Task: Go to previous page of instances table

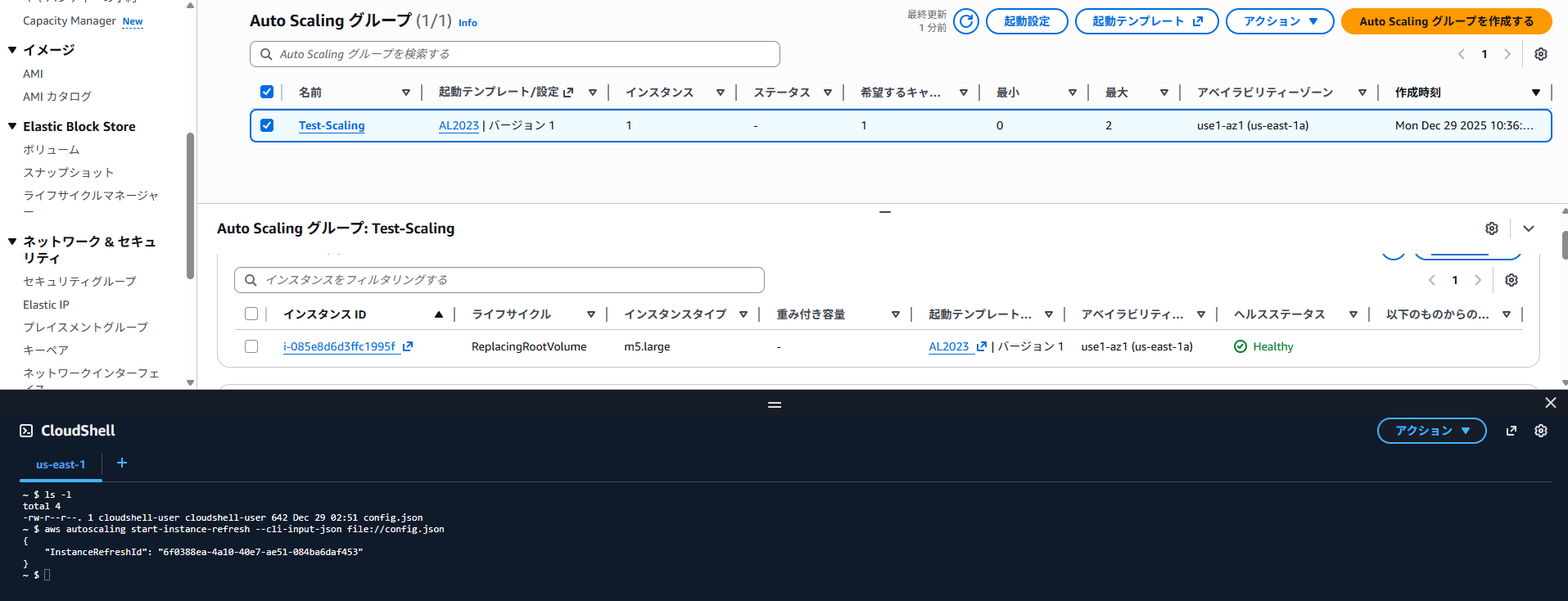Action: (x=1432, y=280)
